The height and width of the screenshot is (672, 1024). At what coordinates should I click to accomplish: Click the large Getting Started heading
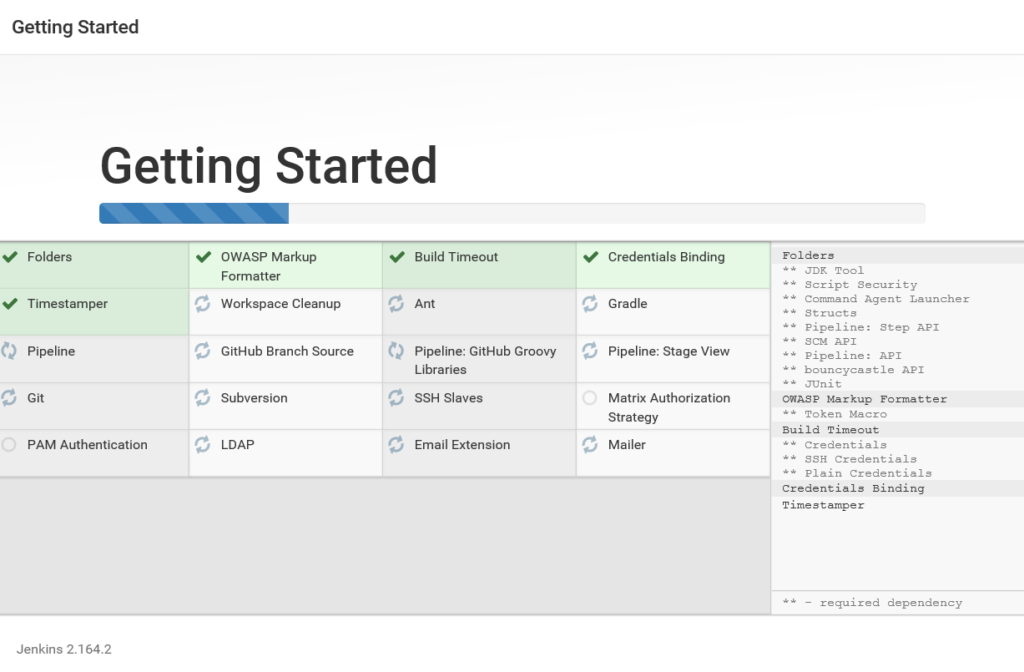point(268,166)
